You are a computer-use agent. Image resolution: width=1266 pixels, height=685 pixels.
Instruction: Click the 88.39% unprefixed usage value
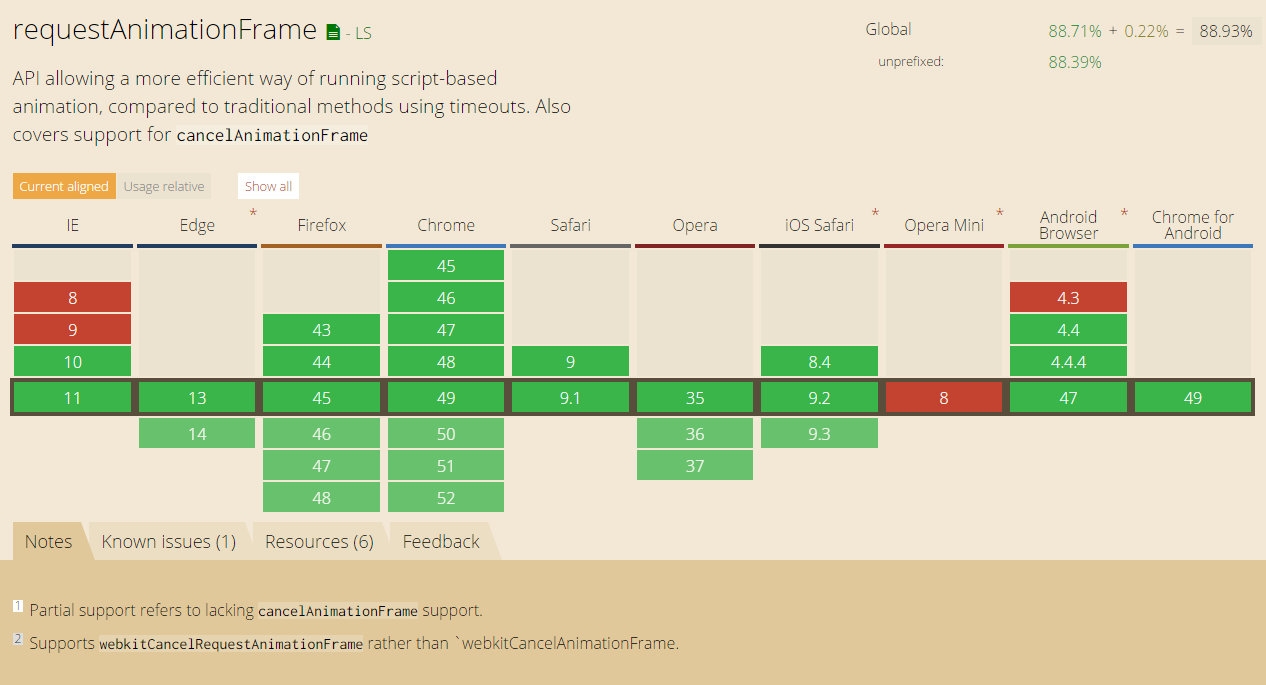[1075, 62]
